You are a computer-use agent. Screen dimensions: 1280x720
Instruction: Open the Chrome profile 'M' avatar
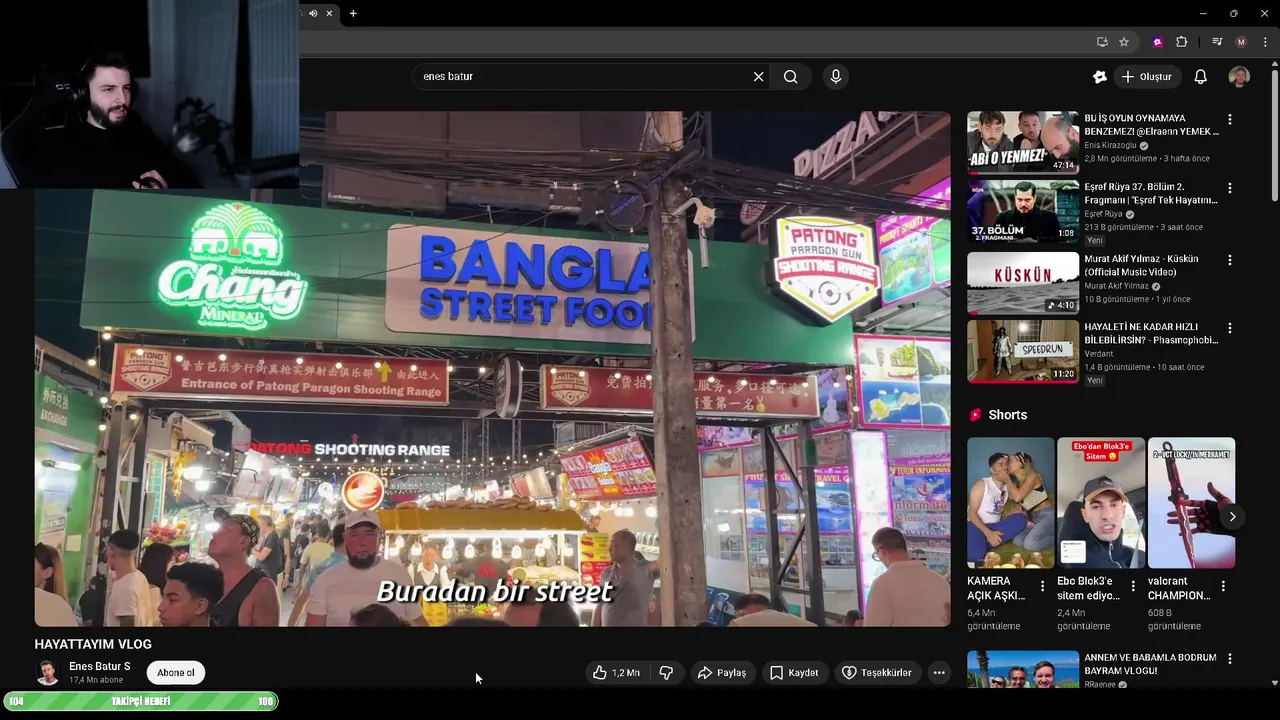[1241, 42]
